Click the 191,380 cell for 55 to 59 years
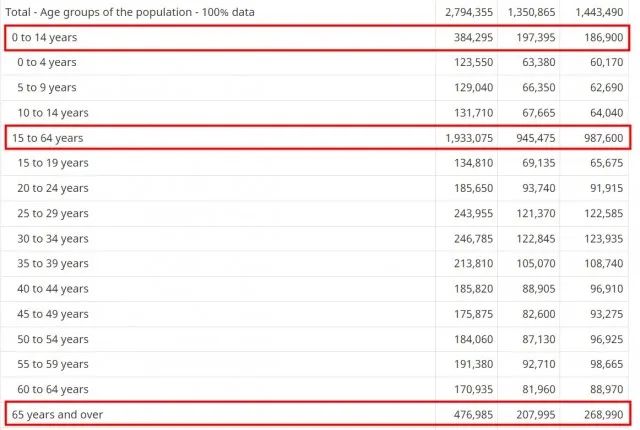The image size is (640, 430). pos(473,365)
